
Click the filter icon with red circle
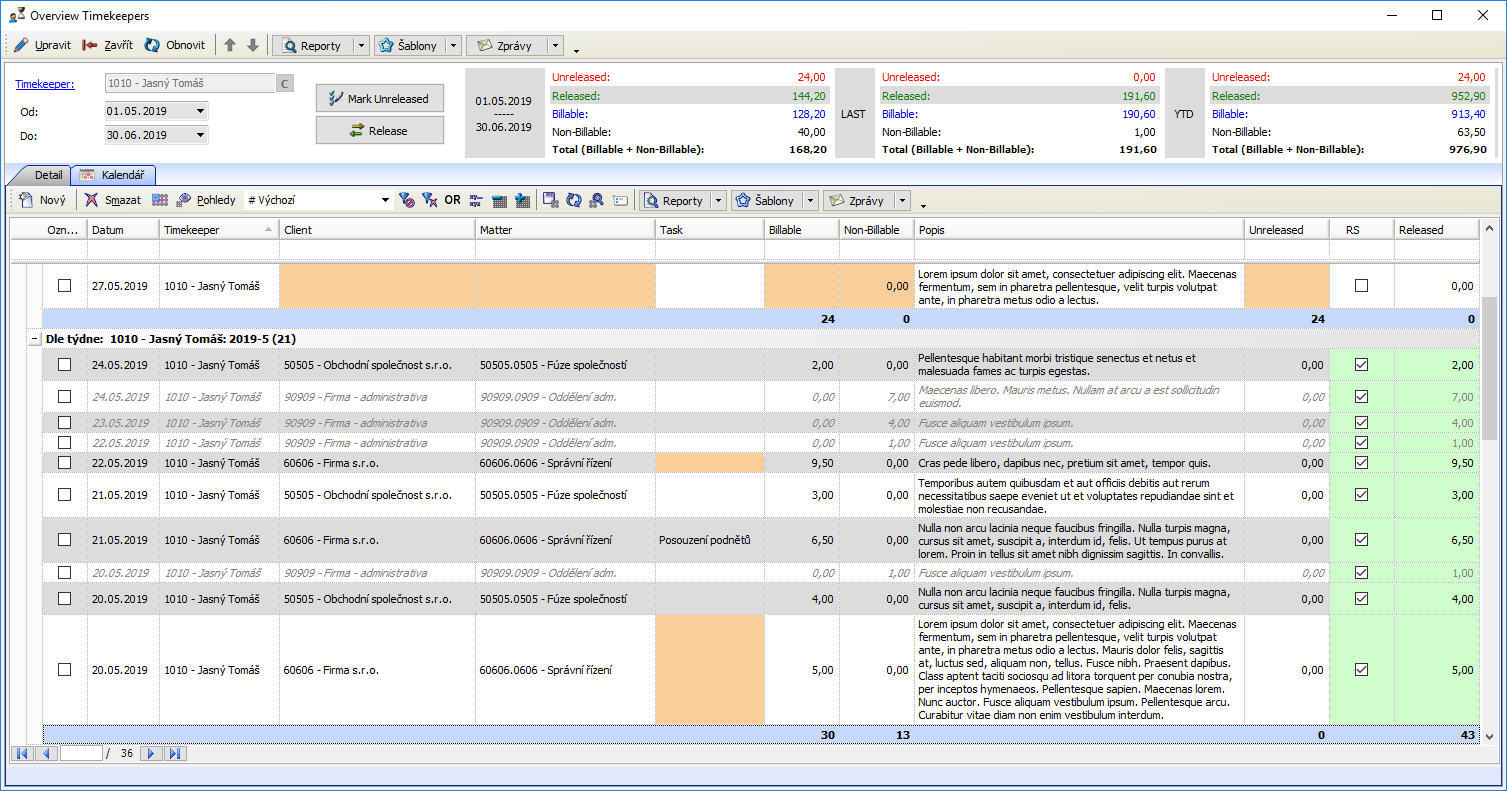(x=406, y=200)
